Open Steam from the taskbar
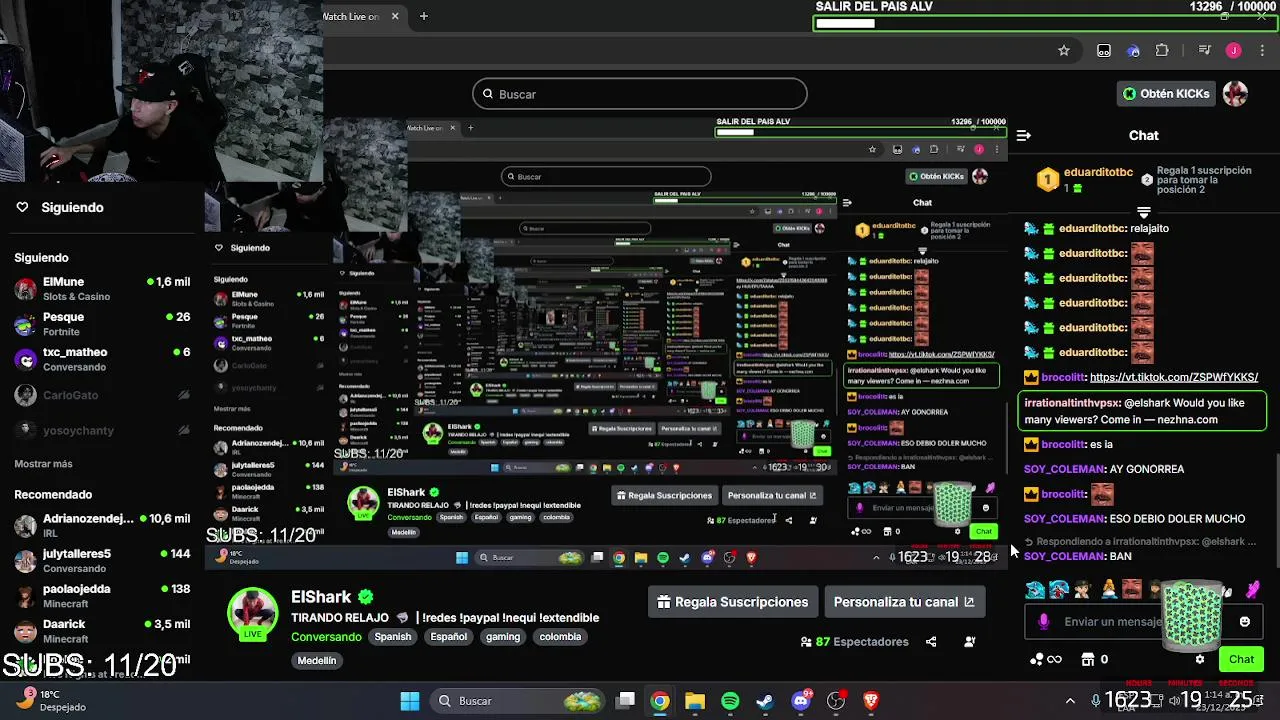 (765, 701)
